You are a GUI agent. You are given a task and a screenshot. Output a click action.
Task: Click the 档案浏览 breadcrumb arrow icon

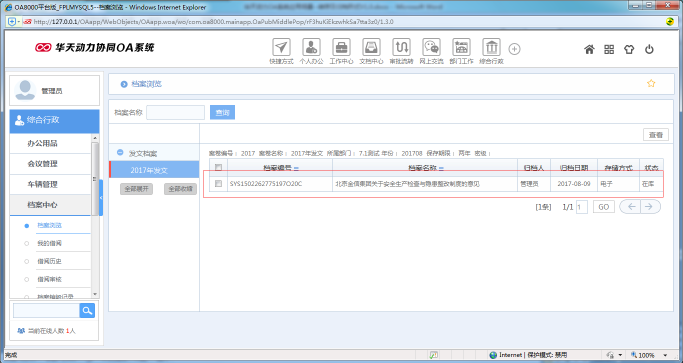click(x=124, y=84)
